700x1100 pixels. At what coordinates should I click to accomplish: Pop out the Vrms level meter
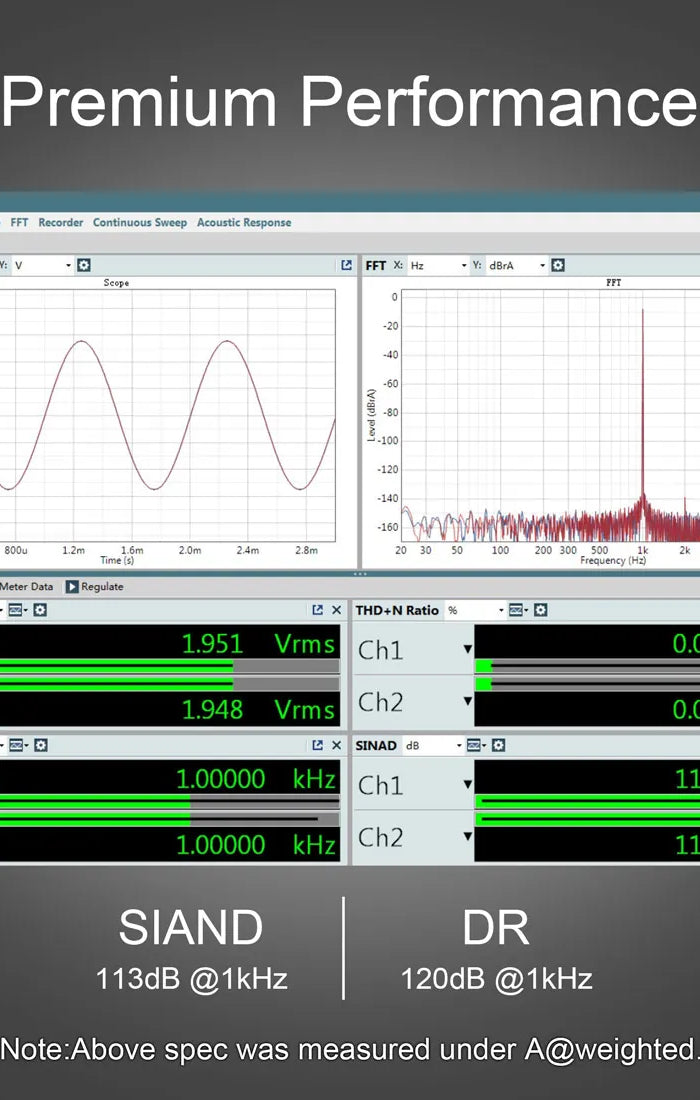tap(317, 610)
